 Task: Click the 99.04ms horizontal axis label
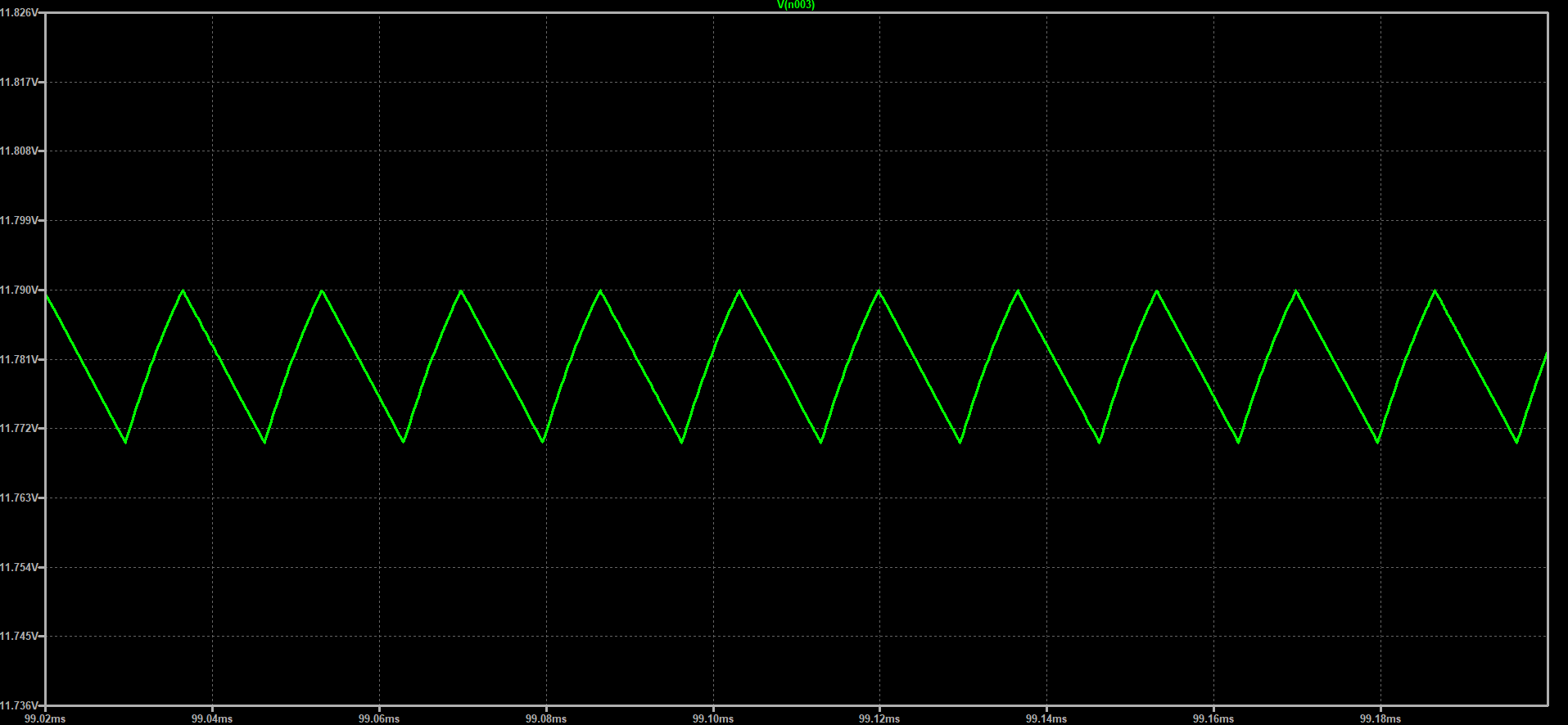[212, 718]
